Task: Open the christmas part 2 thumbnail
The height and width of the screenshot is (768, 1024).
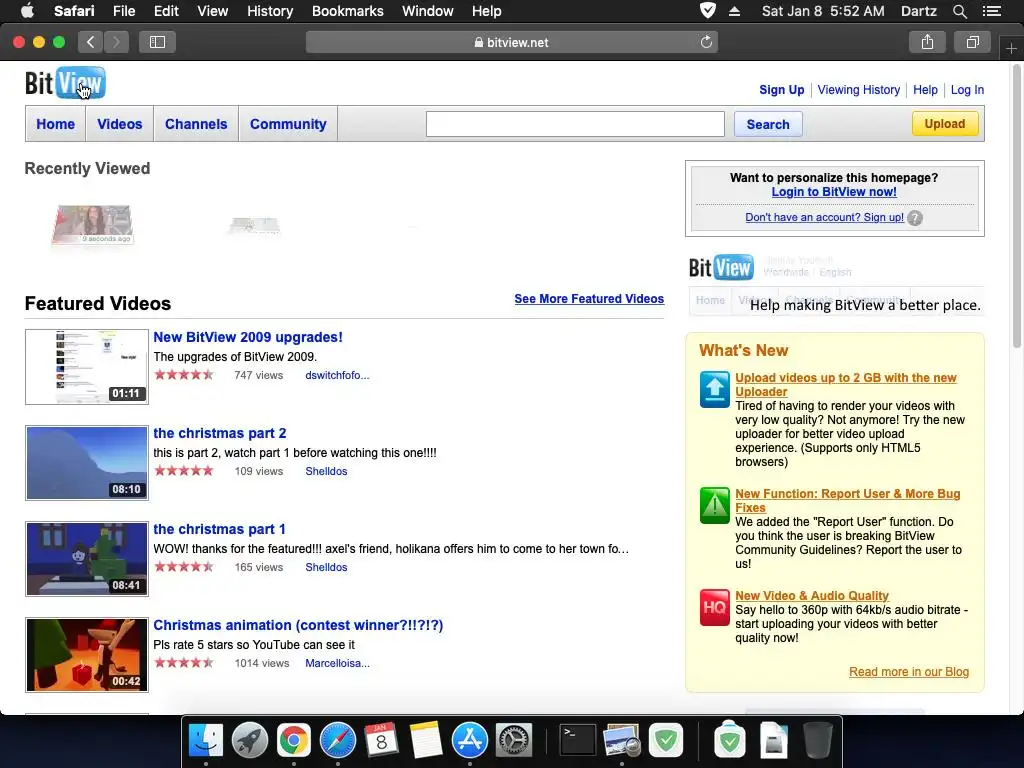Action: coord(87,463)
